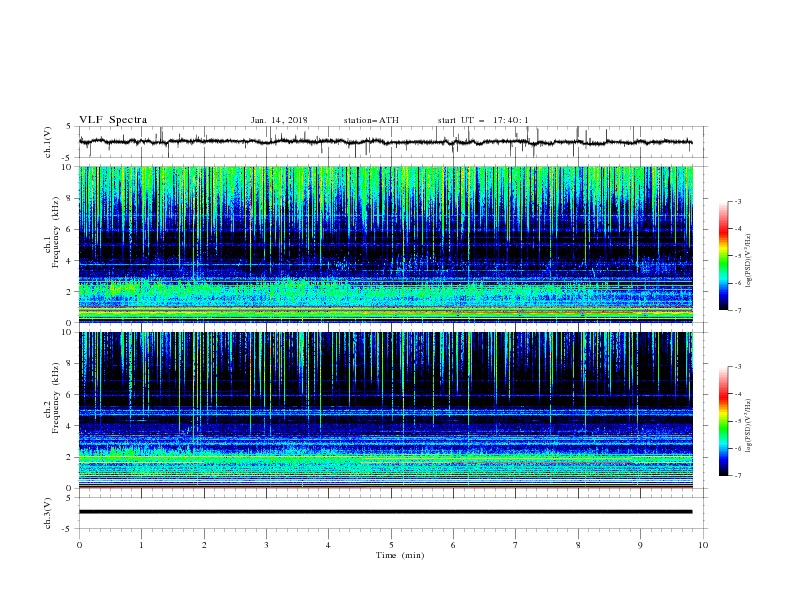
Task: Click the "5" tick on the ch.1(V) axis
Action: 70,126
